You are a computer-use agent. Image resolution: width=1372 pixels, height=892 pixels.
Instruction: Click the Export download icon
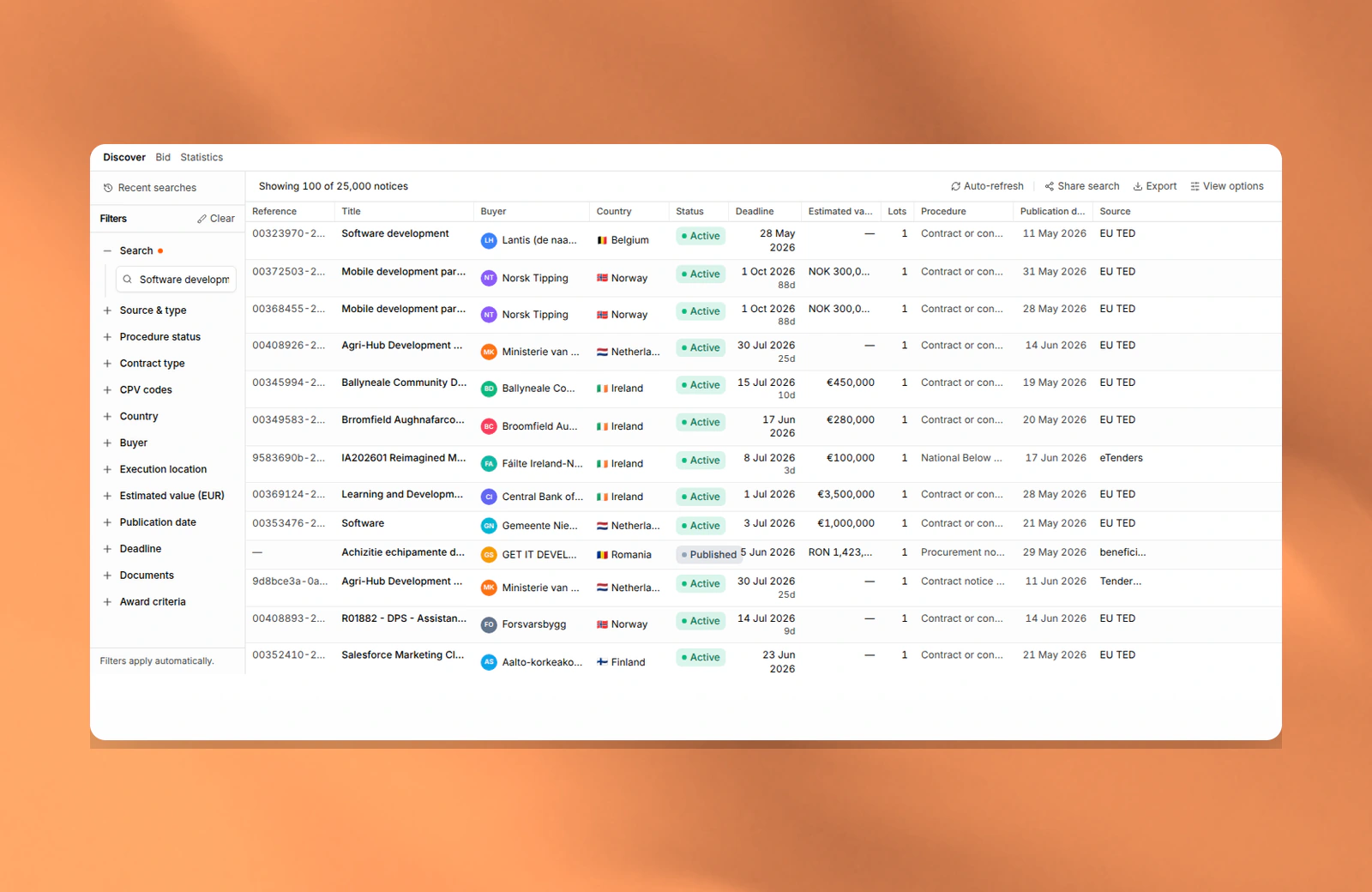pos(1138,186)
